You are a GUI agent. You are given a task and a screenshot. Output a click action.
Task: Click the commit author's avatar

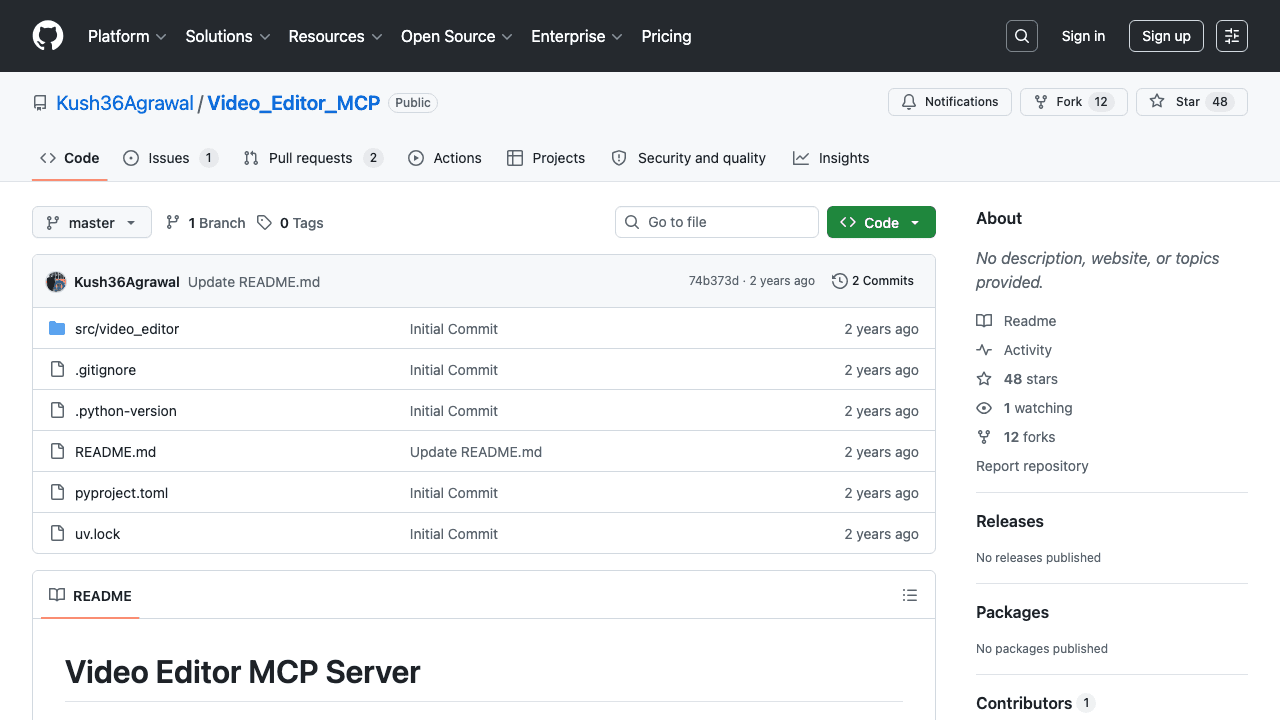[x=56, y=282]
